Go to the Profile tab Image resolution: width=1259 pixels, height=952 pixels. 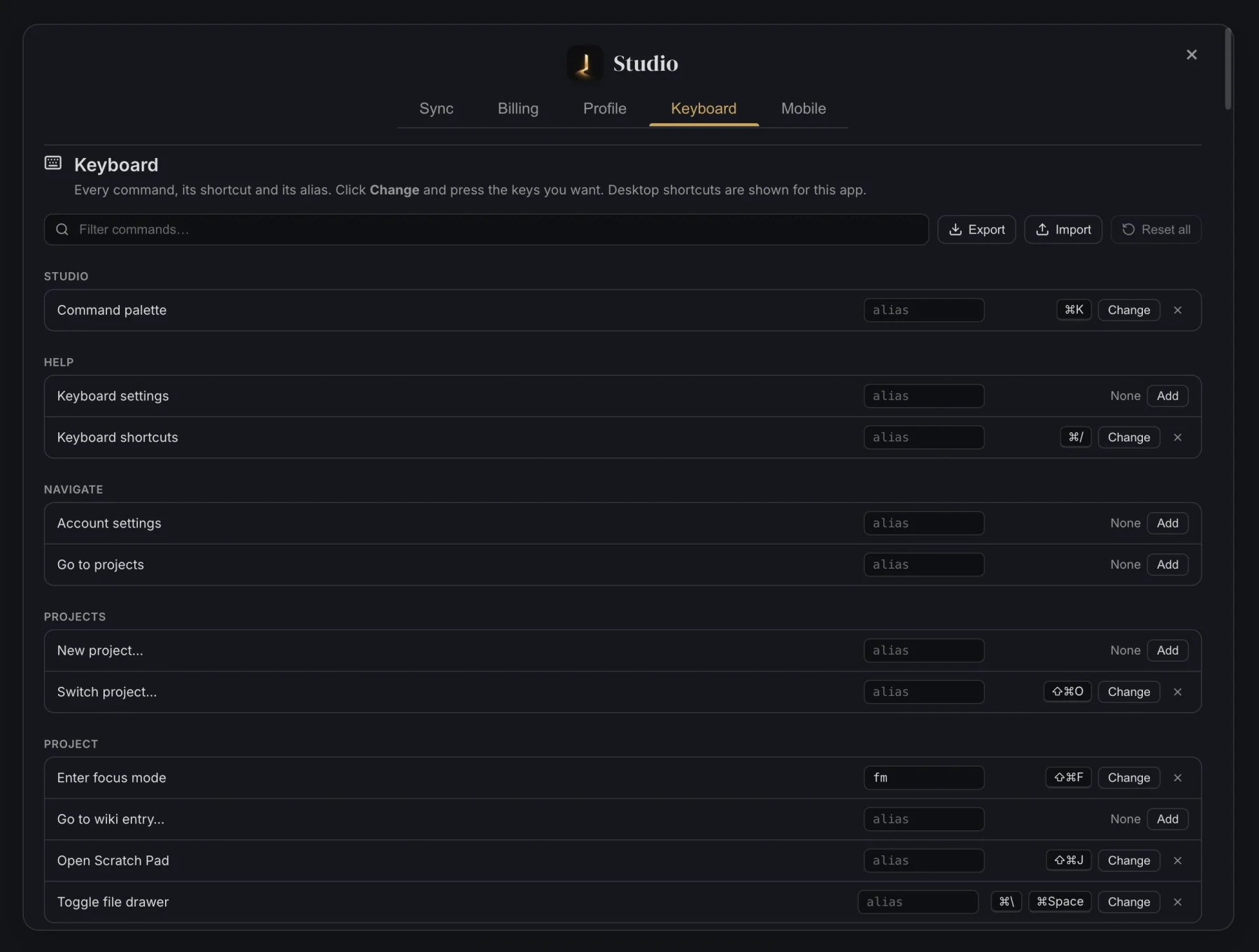point(605,108)
